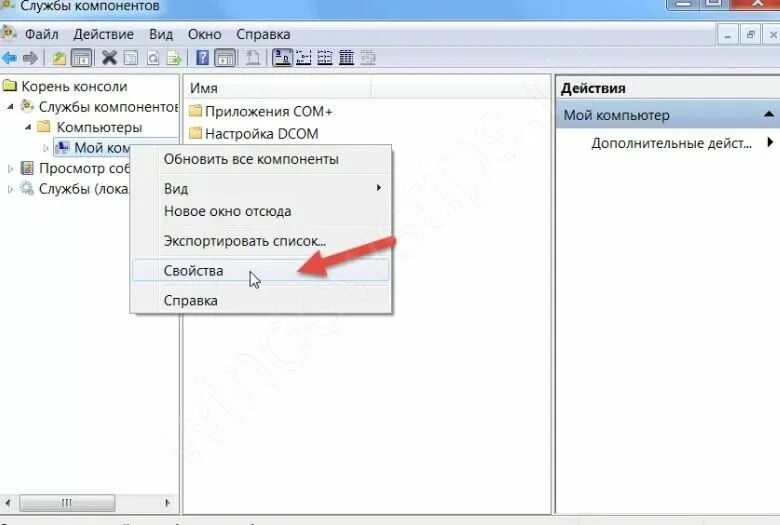This screenshot has width=780, height=525.
Task: Choose Экспортировать список...
Action: click(x=261, y=241)
